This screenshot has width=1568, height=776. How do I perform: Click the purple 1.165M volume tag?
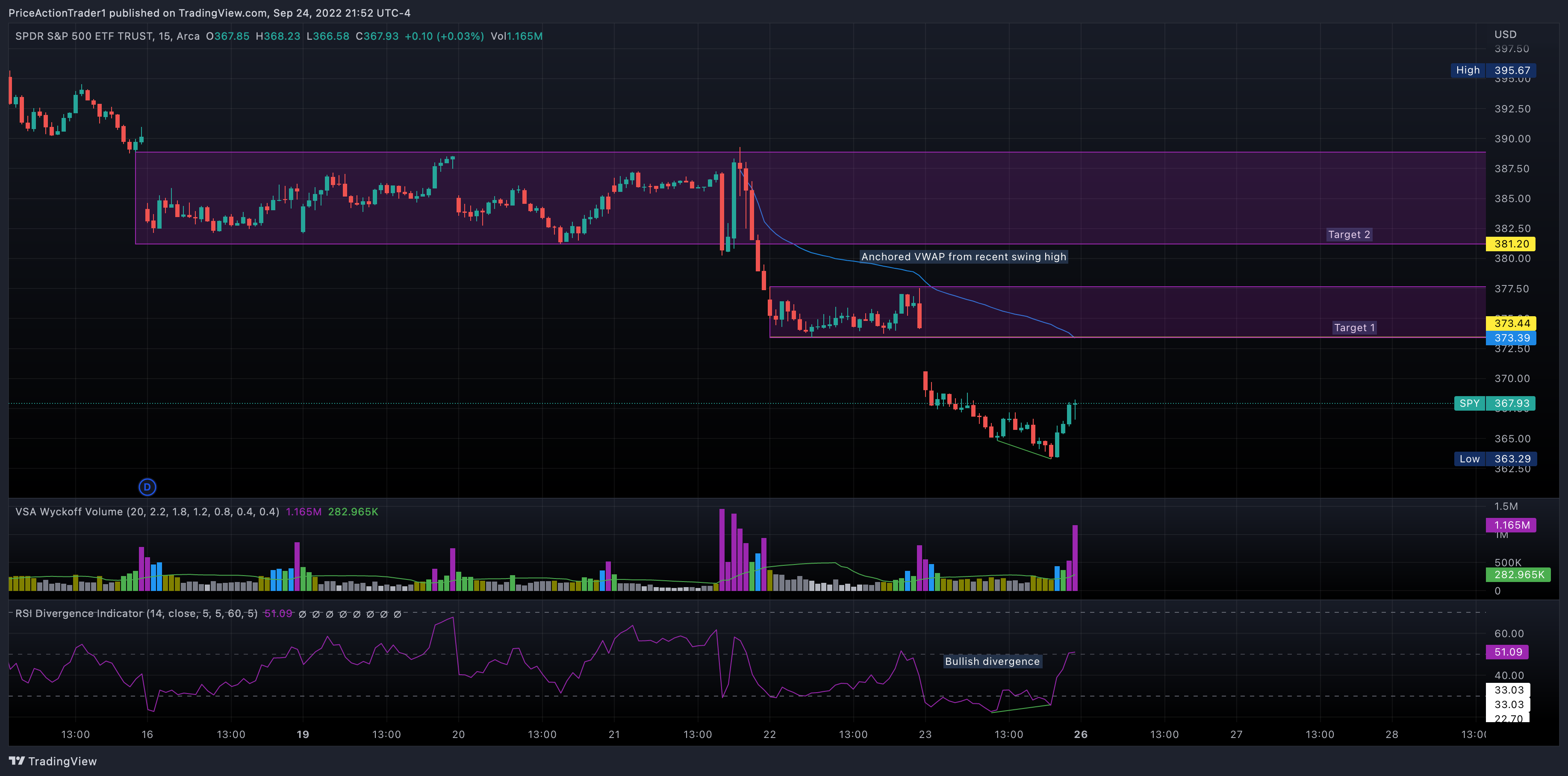pyautogui.click(x=1511, y=525)
